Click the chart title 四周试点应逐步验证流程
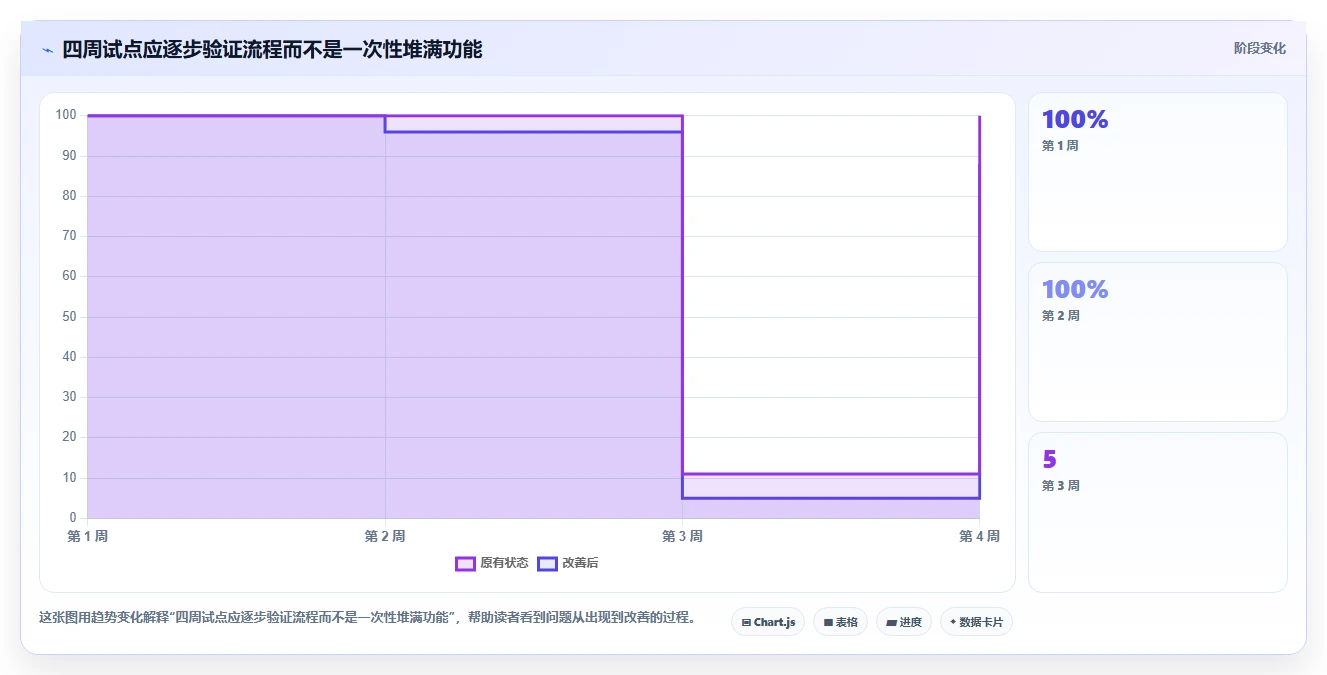Viewport: 1327px width, 675px height. 272,50
